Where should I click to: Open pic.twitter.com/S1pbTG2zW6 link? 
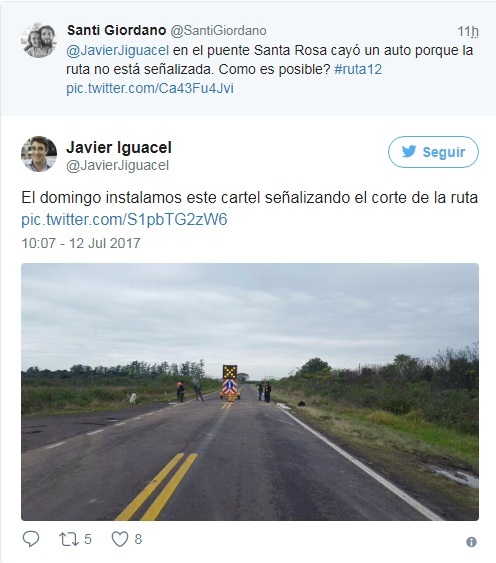[x=124, y=219]
